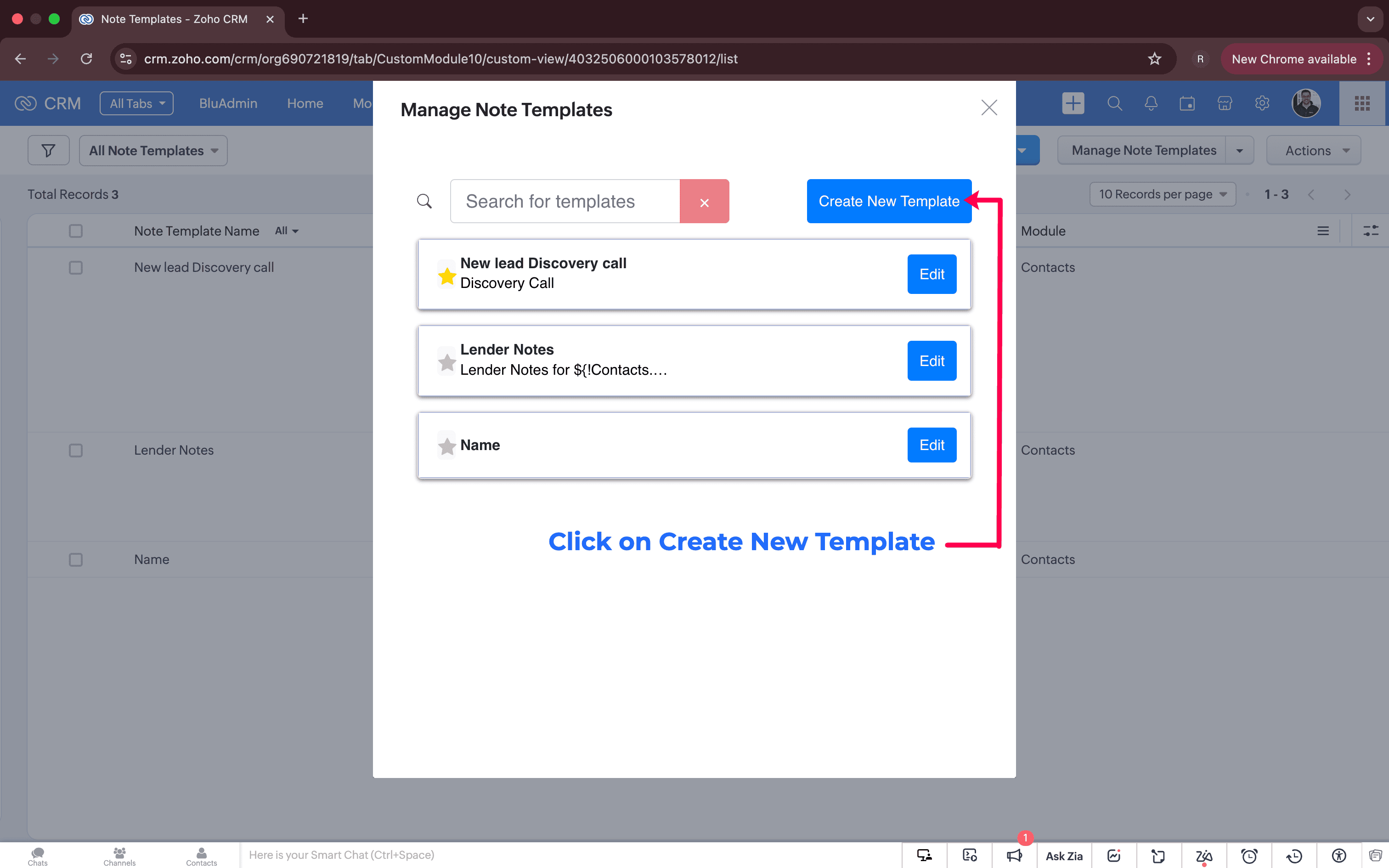Click the user profile avatar

(1306, 103)
